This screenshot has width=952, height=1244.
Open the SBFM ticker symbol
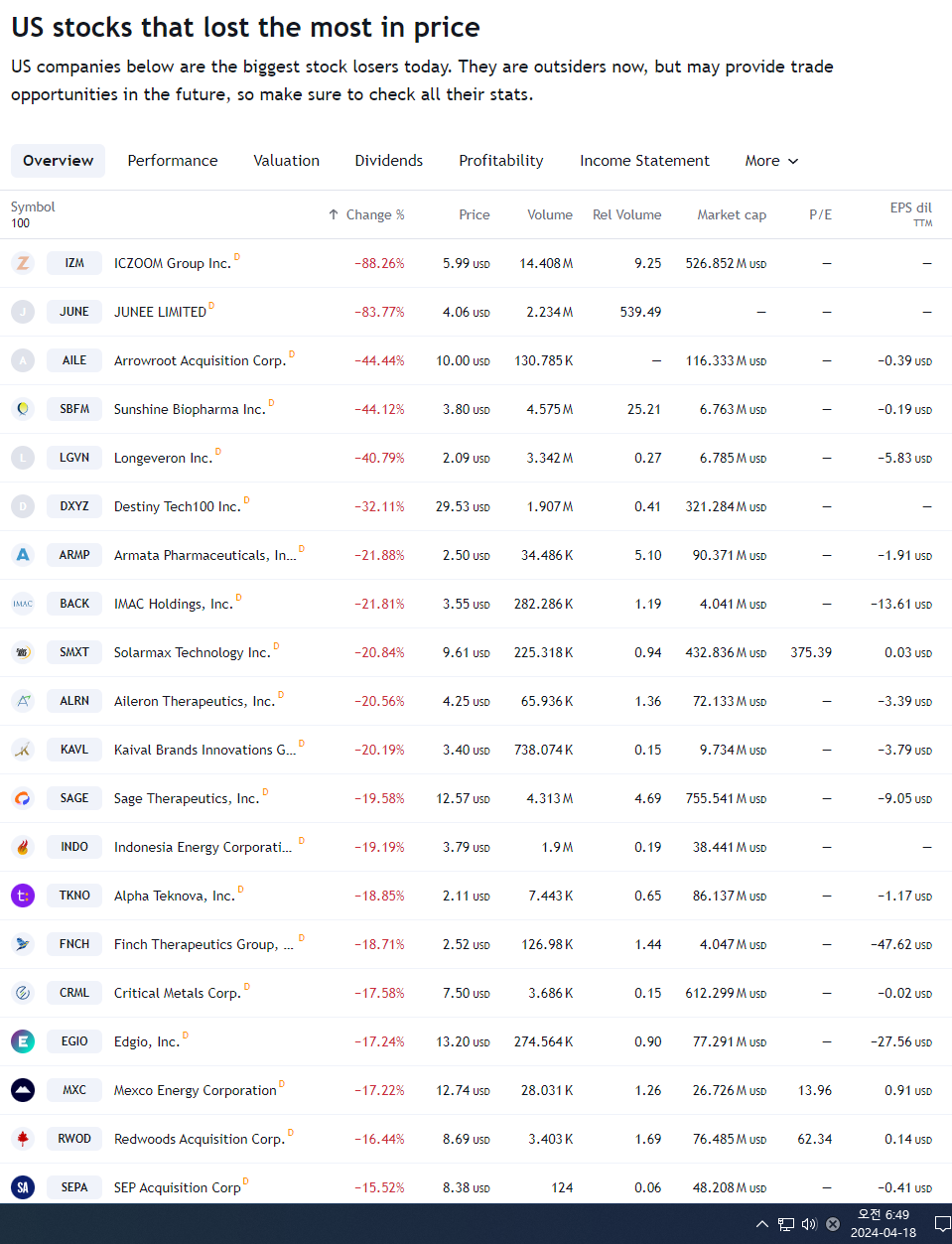(74, 409)
